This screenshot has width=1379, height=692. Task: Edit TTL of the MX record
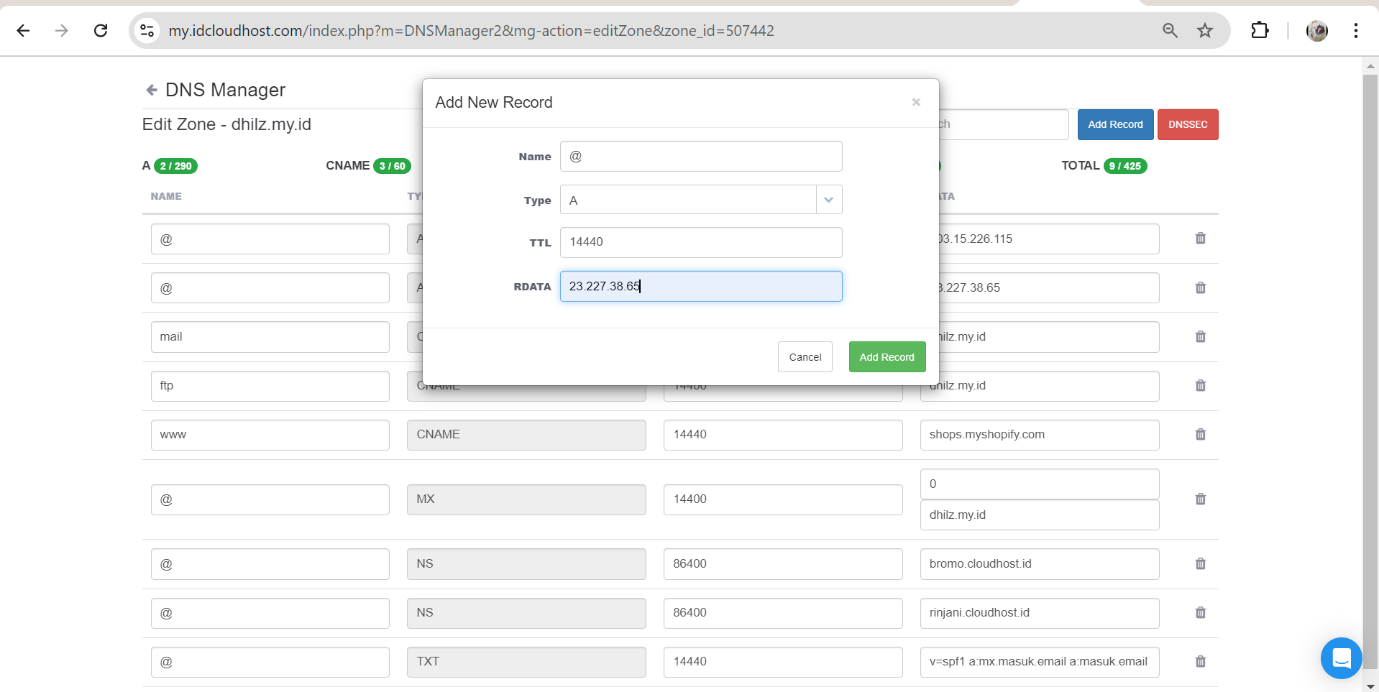(783, 499)
